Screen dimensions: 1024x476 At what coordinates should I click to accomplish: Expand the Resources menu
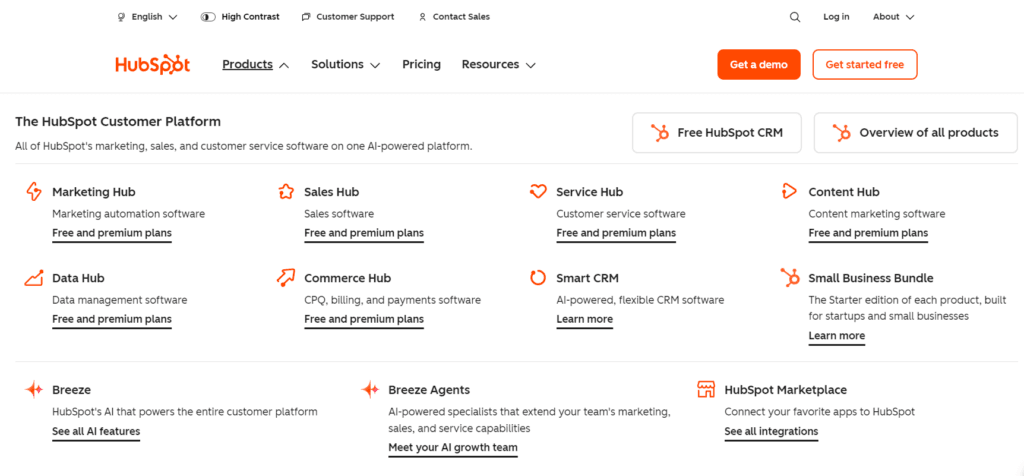pyautogui.click(x=498, y=65)
